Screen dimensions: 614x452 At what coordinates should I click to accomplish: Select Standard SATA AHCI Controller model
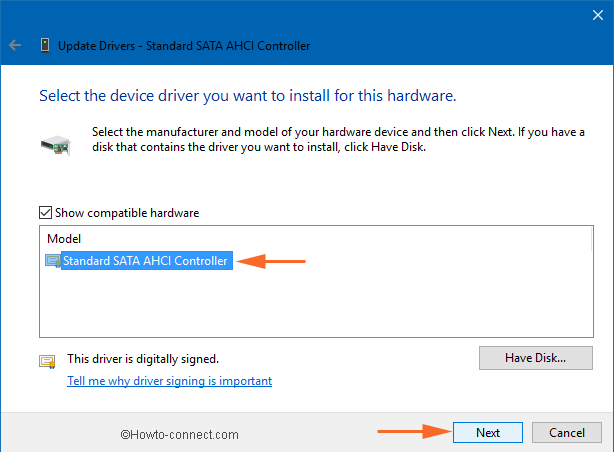click(x=145, y=261)
